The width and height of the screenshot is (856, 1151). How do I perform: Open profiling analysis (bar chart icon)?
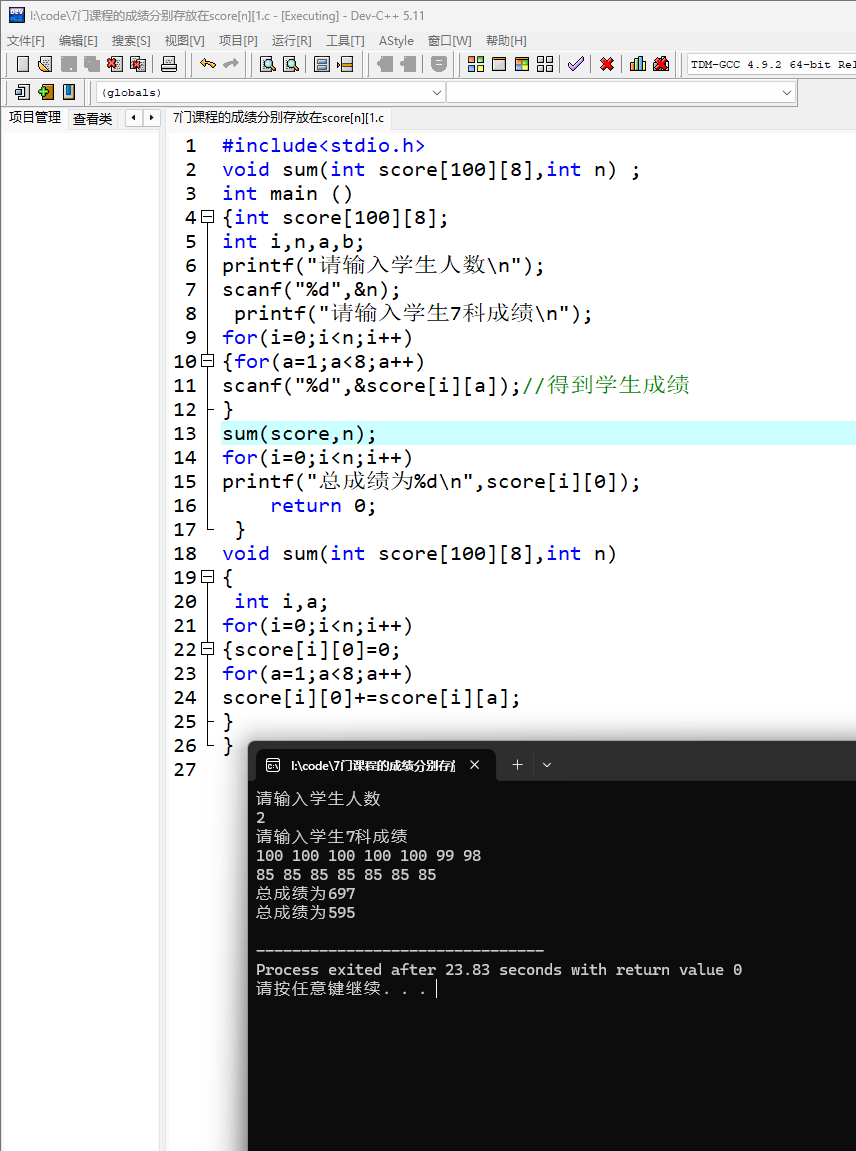[x=637, y=64]
